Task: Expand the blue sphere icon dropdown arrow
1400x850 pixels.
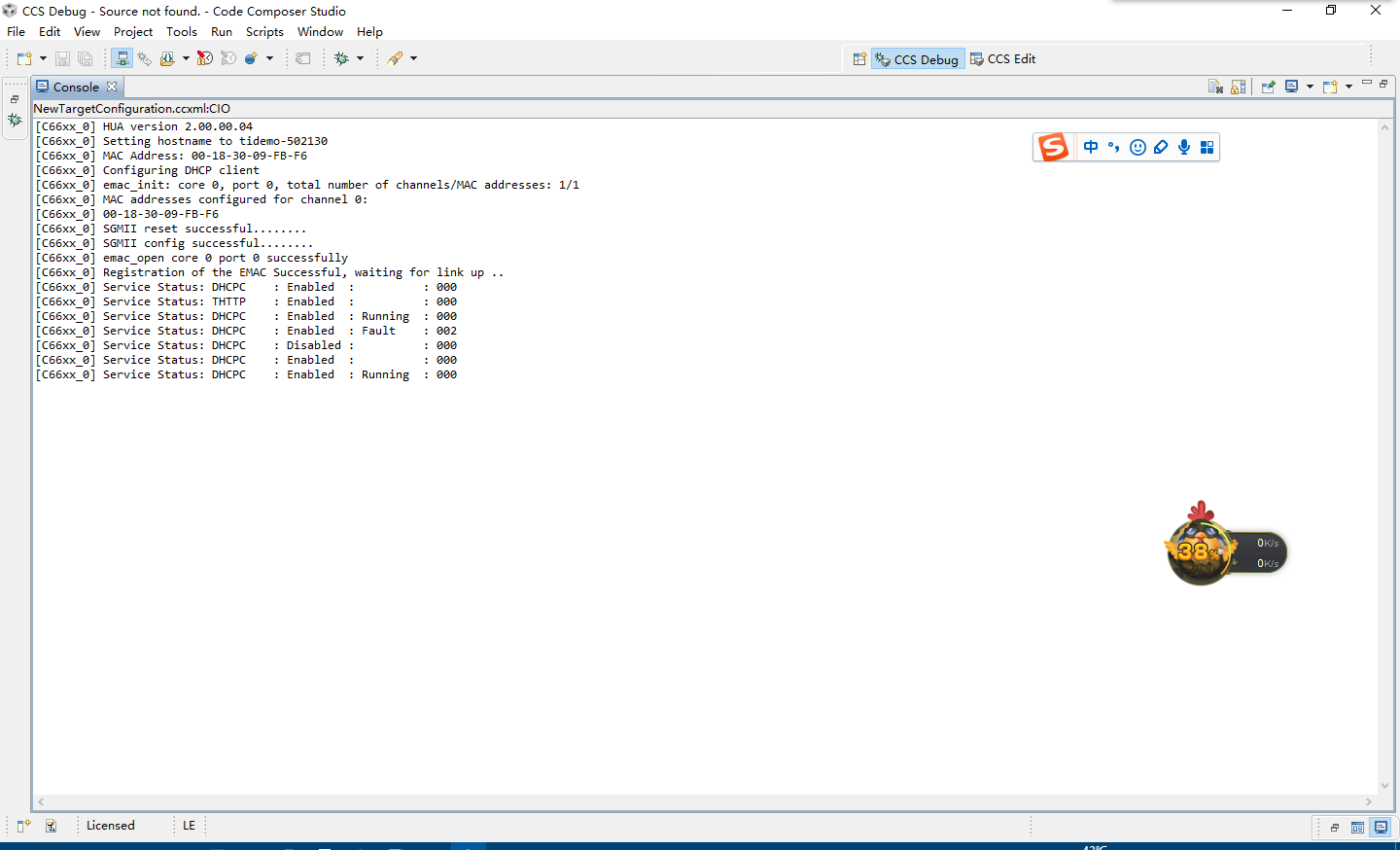Action: pyautogui.click(x=269, y=58)
